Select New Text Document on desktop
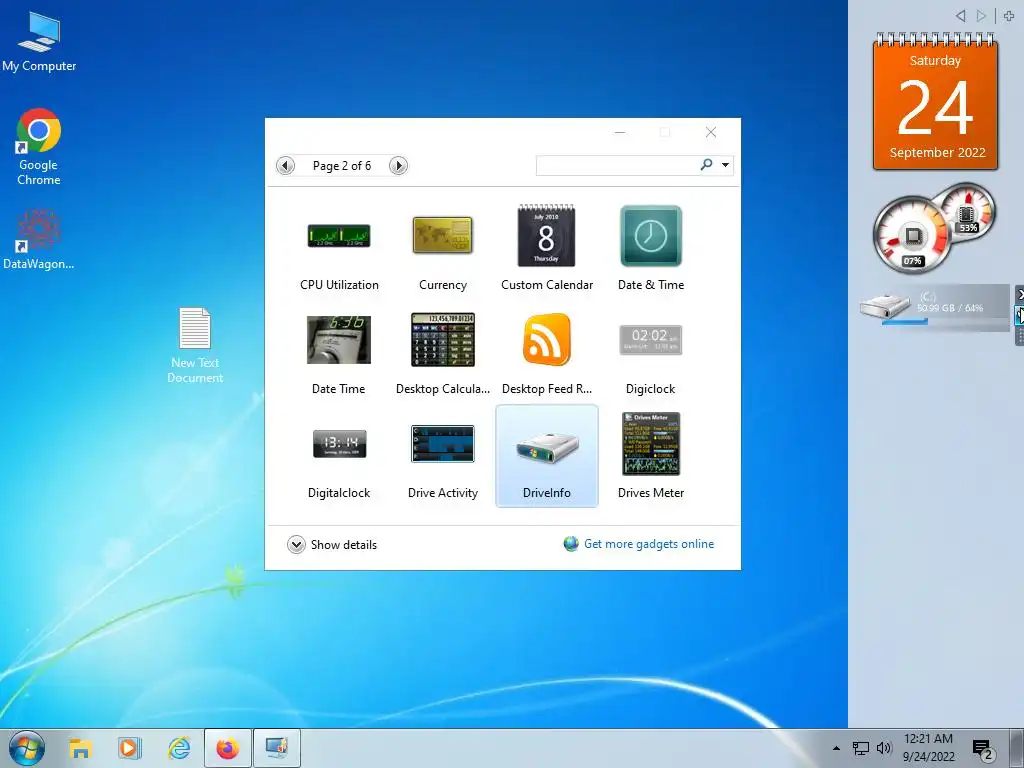The width and height of the screenshot is (1024, 768). pyautogui.click(x=195, y=345)
